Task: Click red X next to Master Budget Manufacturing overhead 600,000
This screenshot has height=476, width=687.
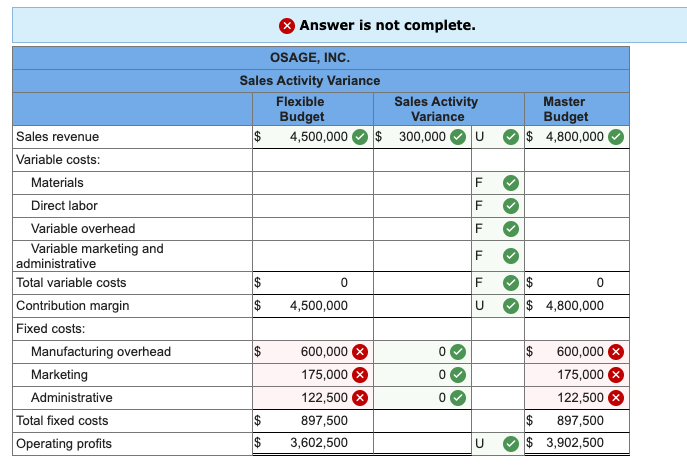Action: pos(616,352)
